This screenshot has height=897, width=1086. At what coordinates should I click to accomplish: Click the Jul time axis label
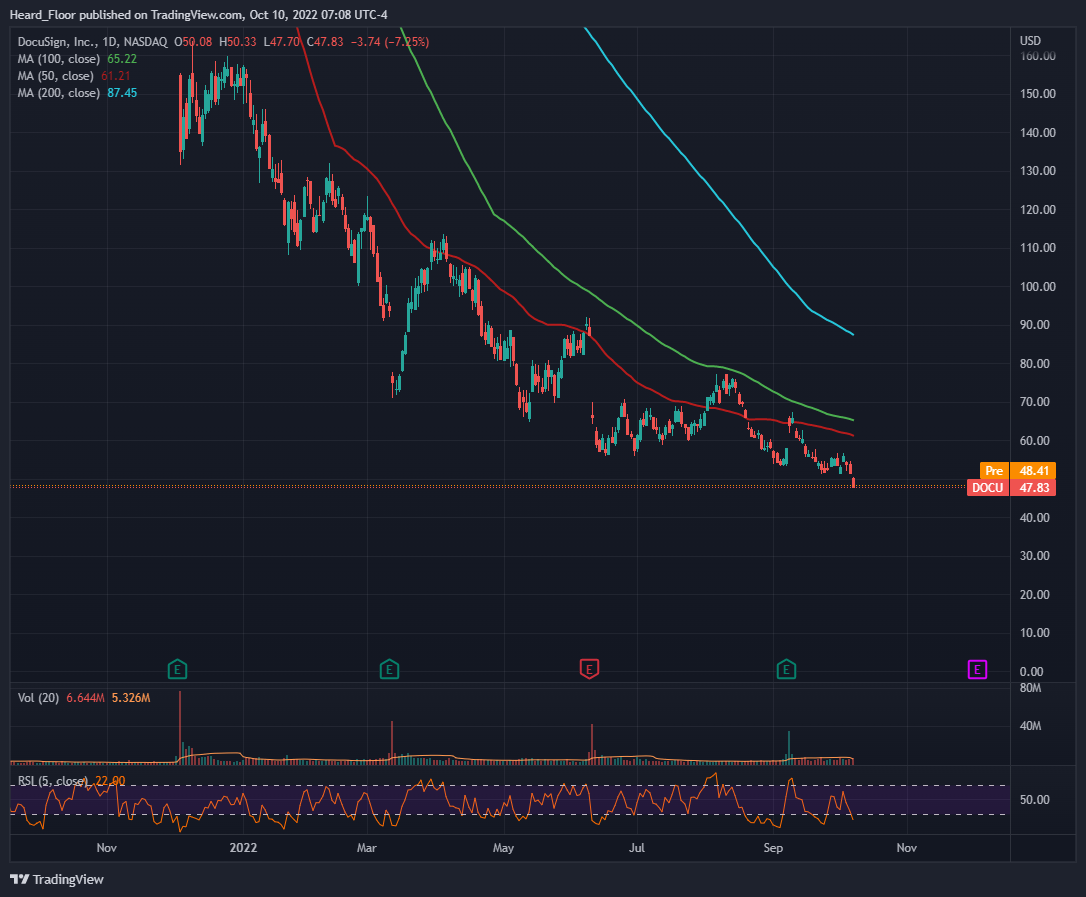point(637,848)
